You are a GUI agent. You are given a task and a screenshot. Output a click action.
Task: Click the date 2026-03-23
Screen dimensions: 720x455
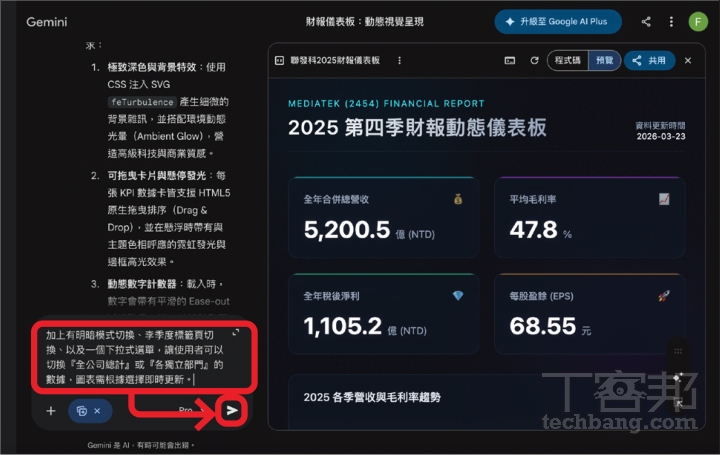tap(661, 136)
